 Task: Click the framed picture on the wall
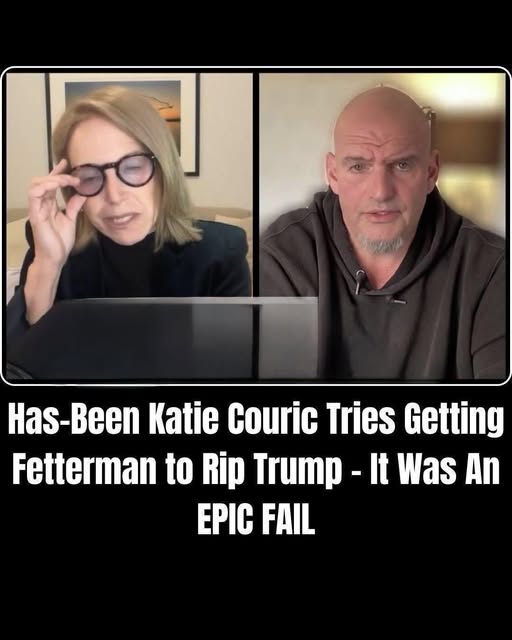tap(125, 122)
